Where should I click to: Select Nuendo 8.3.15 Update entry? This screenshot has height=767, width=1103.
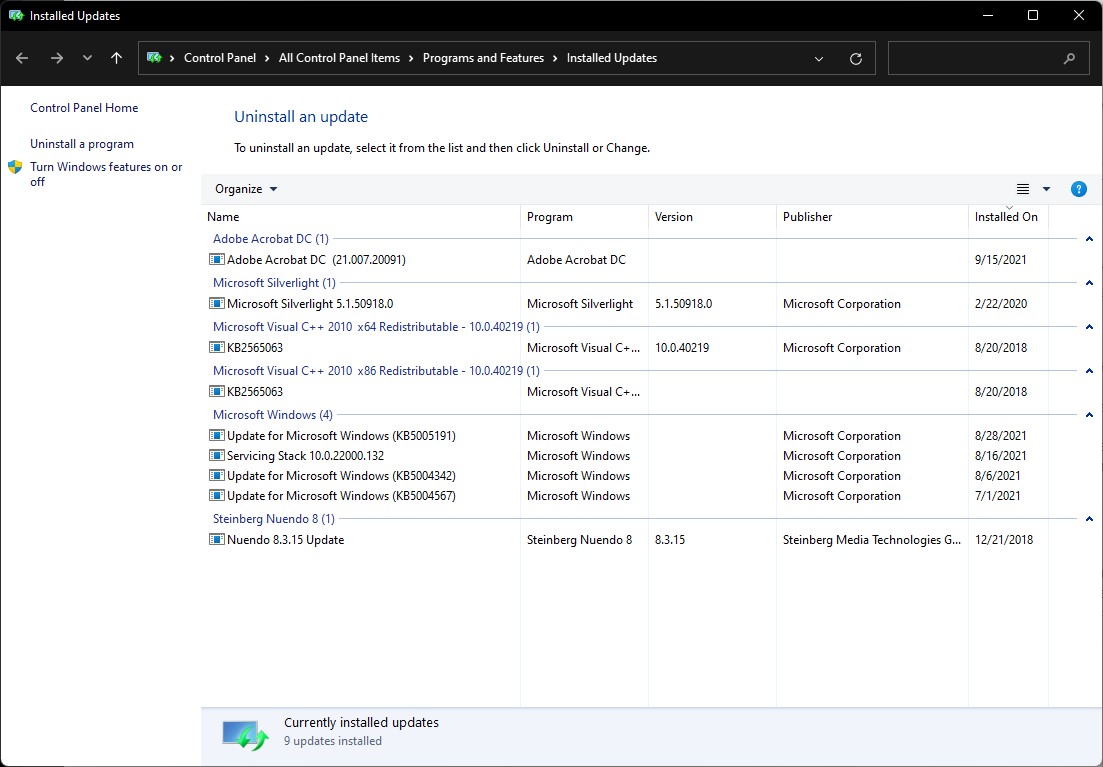[286, 540]
